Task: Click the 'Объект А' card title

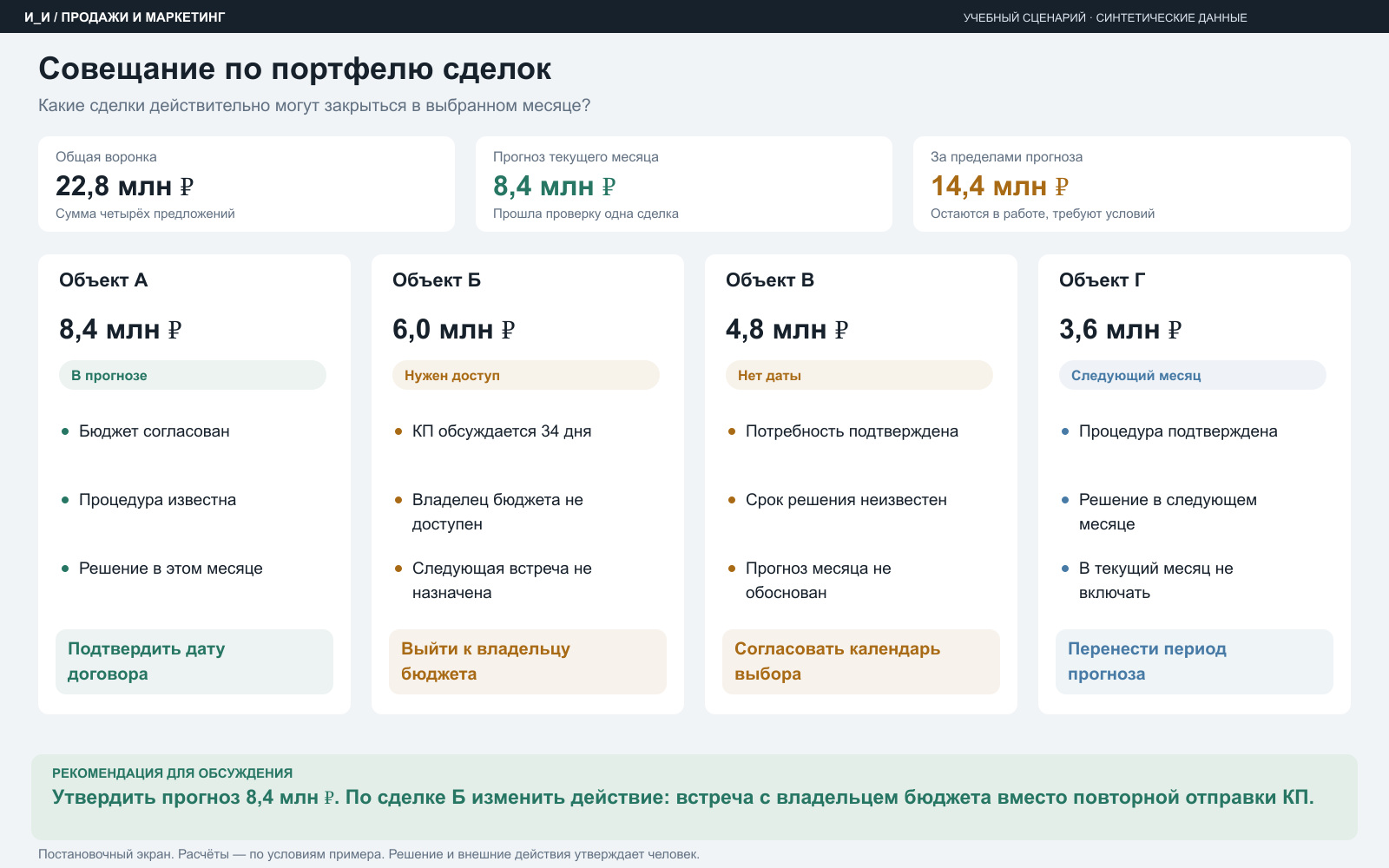Action: 103,280
